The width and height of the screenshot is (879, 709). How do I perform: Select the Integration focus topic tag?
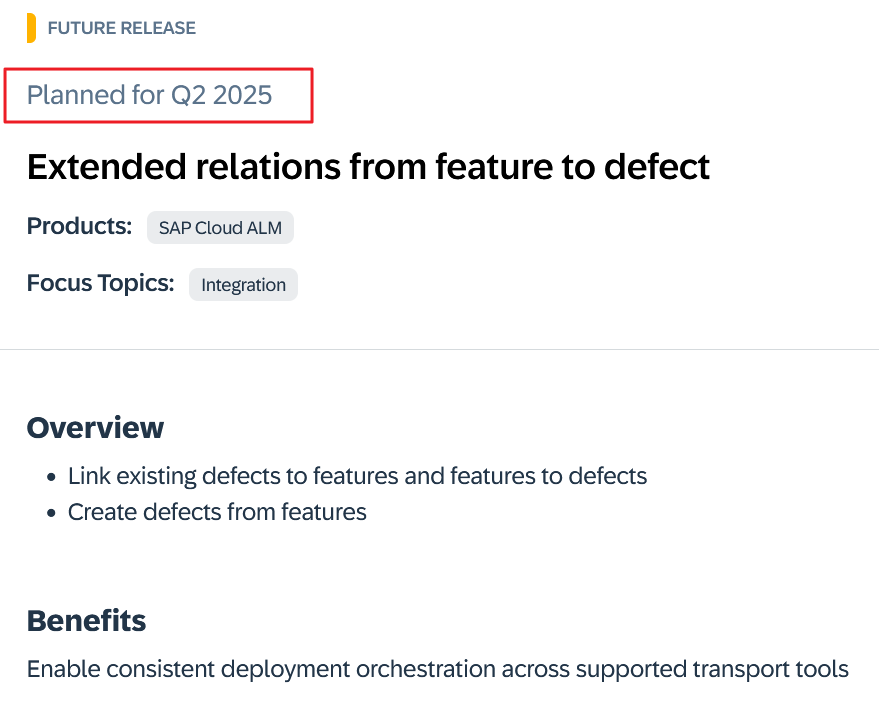click(243, 284)
